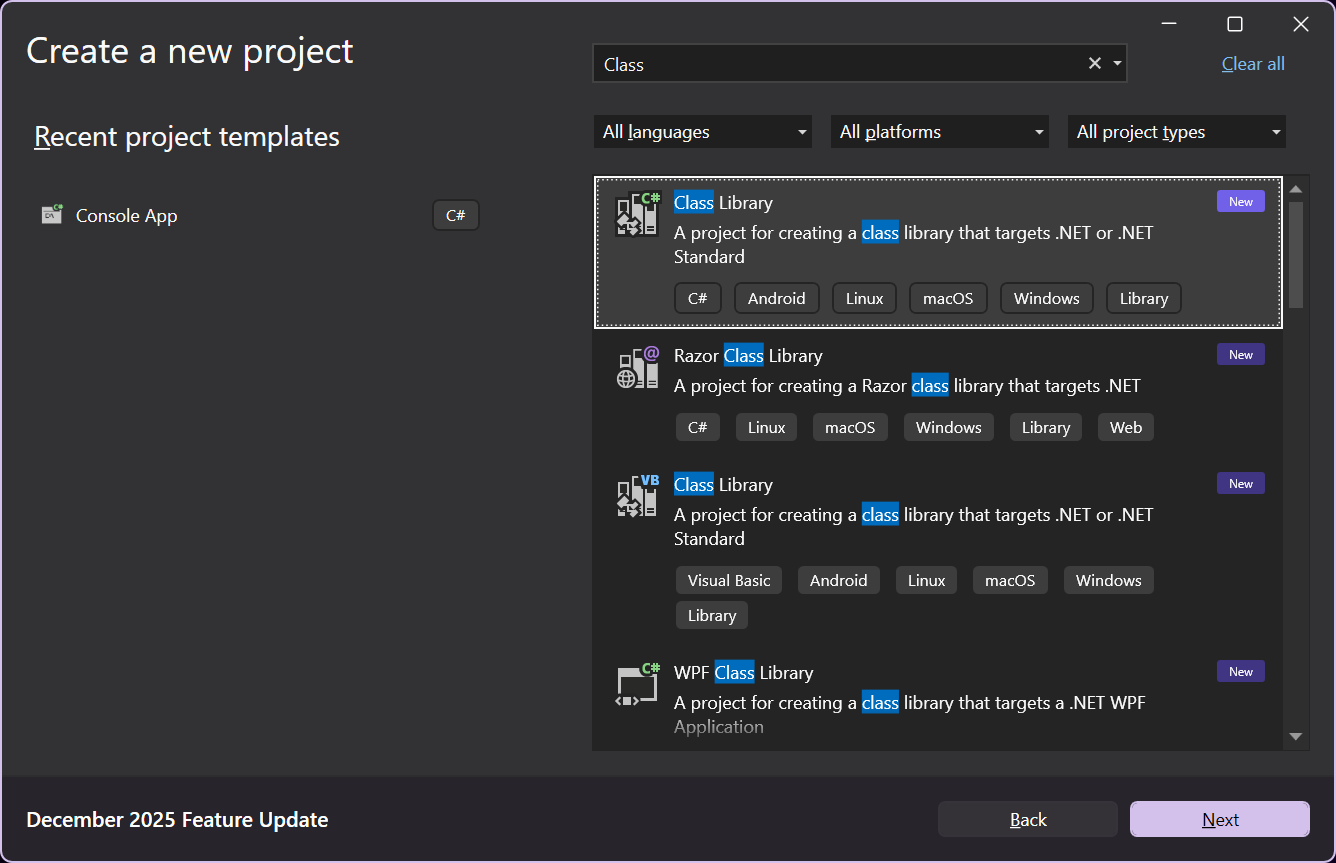Click the Razor Class Library template icon

(x=637, y=367)
